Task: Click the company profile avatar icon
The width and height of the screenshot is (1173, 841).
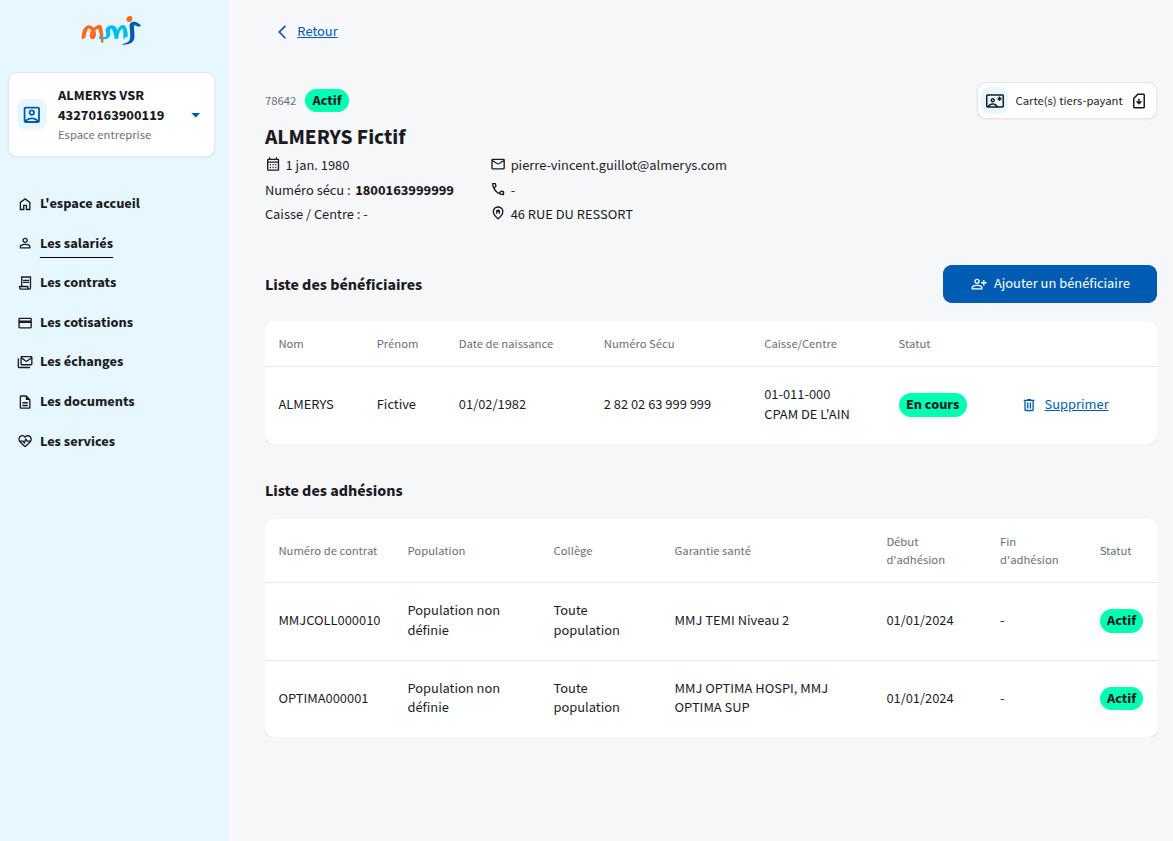Action: coord(32,114)
